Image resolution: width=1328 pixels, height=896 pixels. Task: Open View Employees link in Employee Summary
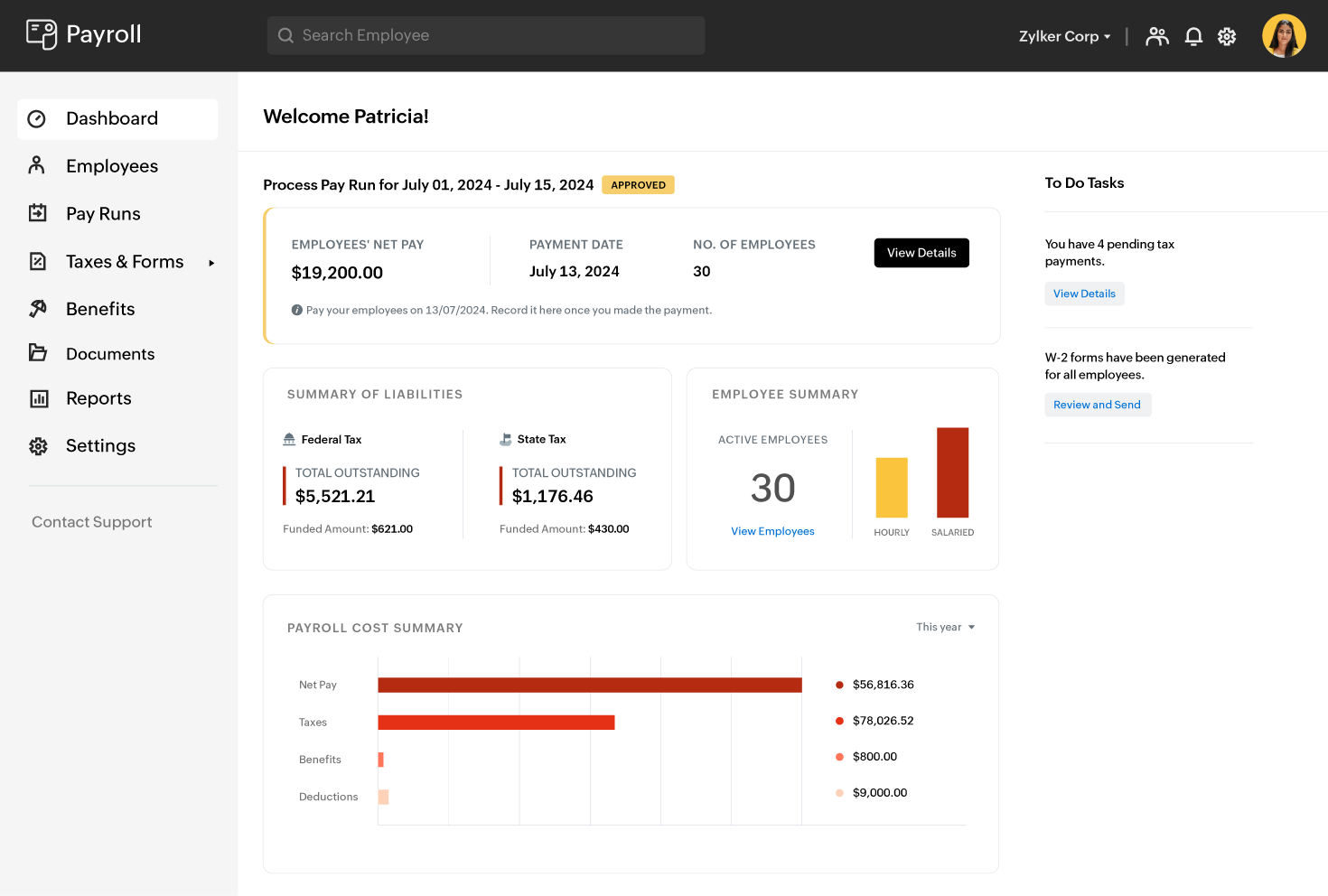pos(772,531)
